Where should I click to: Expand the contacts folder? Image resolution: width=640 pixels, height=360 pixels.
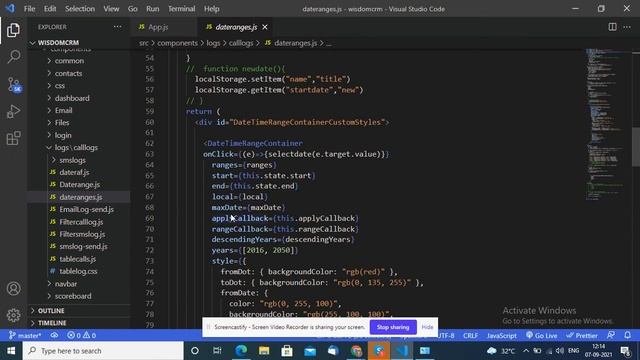click(x=68, y=73)
